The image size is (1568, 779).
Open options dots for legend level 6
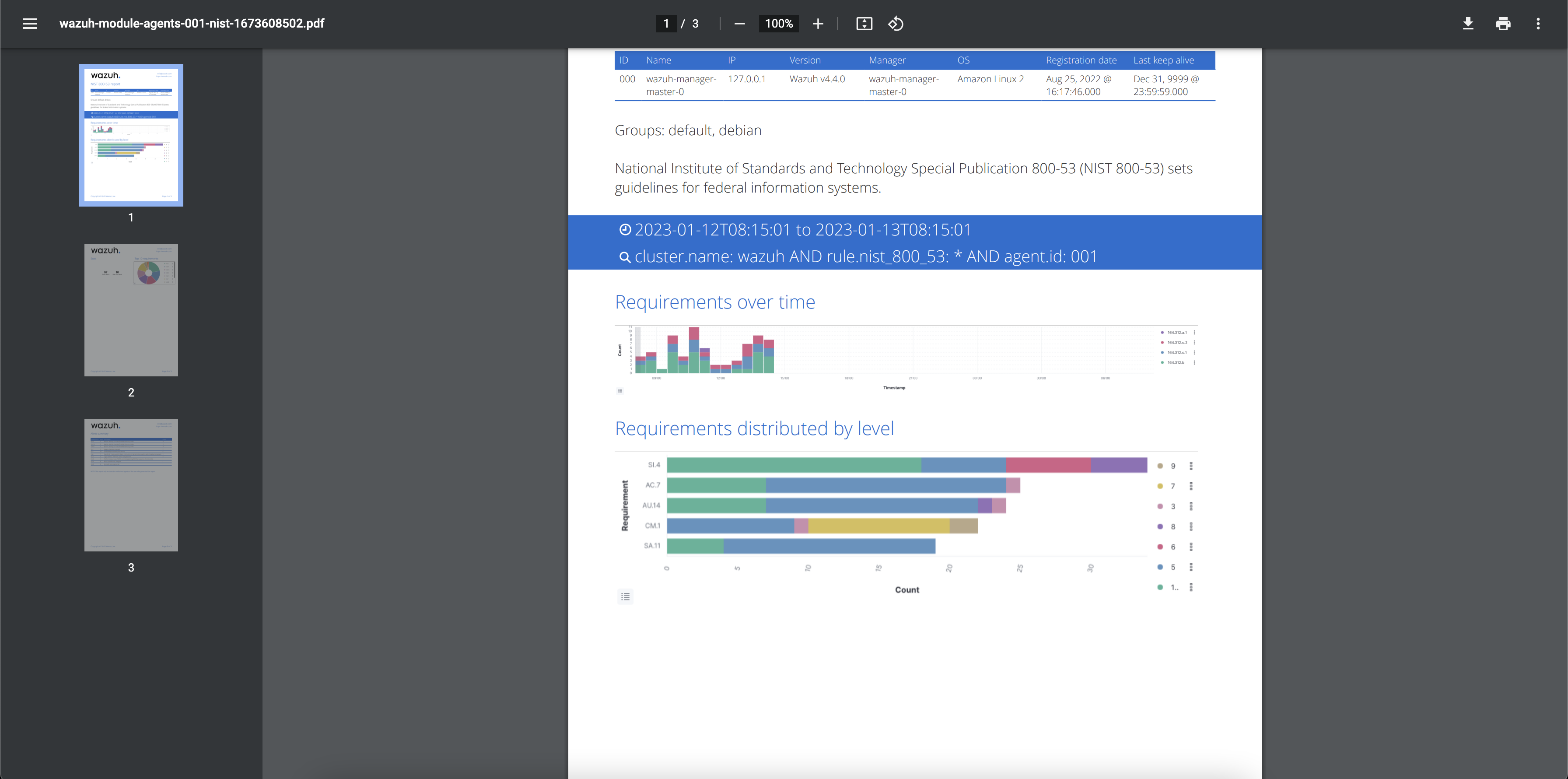click(1191, 546)
